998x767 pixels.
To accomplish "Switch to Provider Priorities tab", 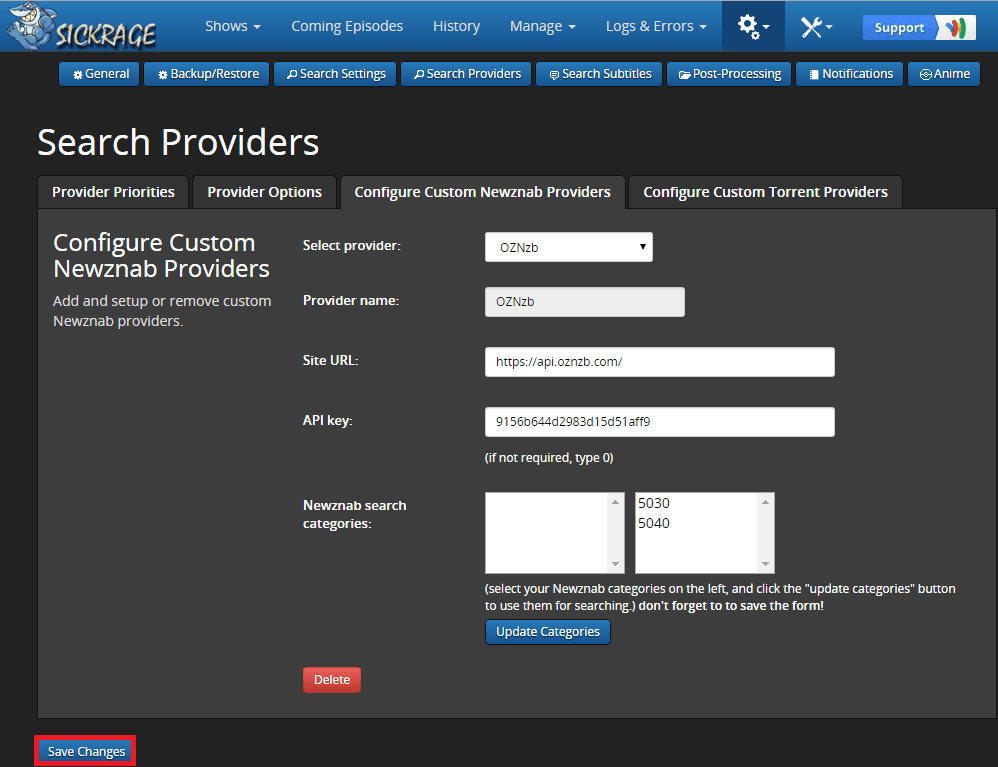I will tap(113, 192).
